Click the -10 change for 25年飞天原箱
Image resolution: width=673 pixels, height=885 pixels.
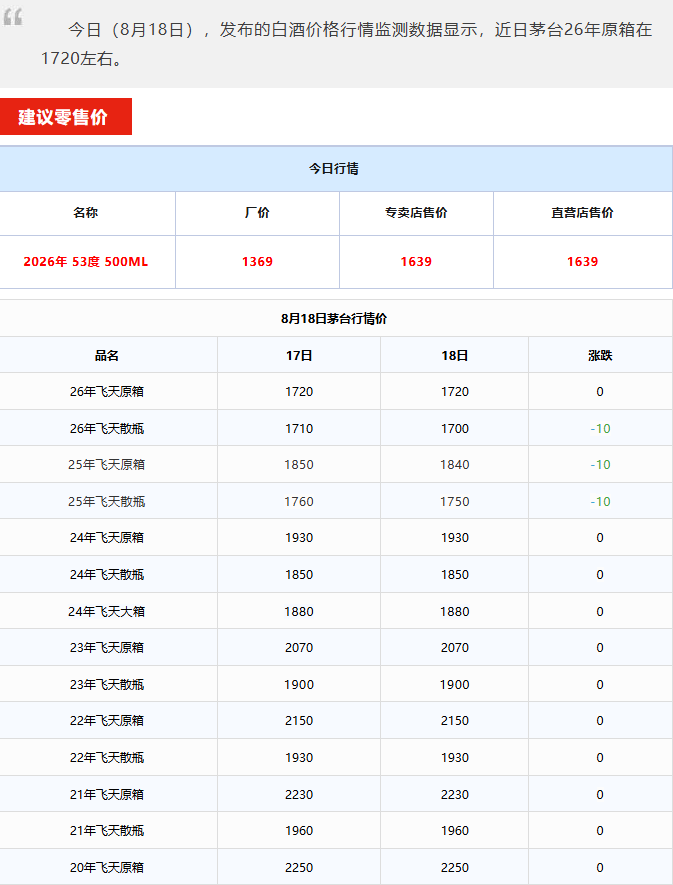600,465
